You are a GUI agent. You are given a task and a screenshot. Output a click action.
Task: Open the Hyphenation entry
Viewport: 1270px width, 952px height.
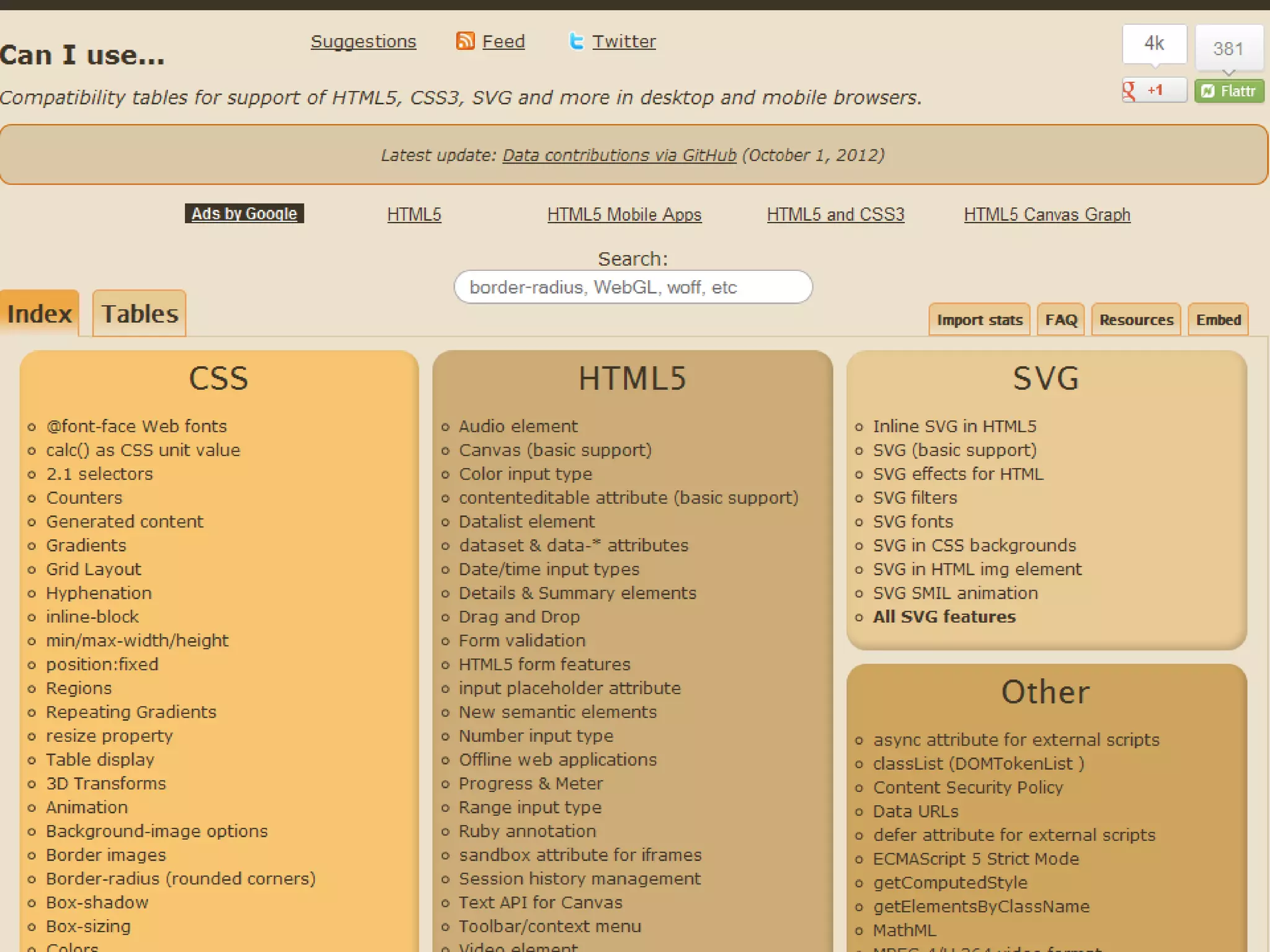pyautogui.click(x=99, y=593)
